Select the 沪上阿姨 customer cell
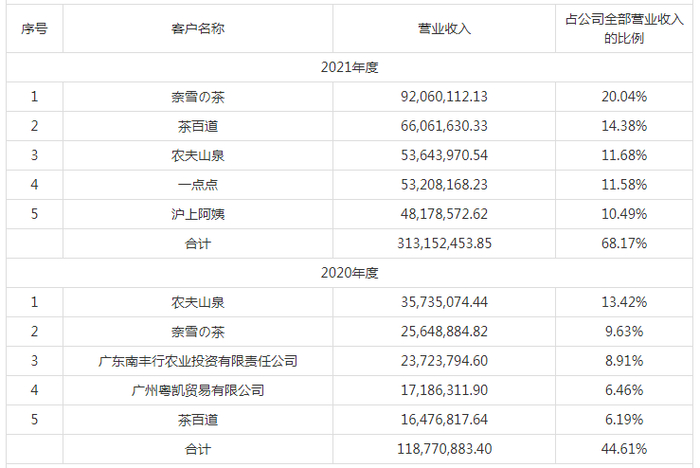 click(x=198, y=214)
